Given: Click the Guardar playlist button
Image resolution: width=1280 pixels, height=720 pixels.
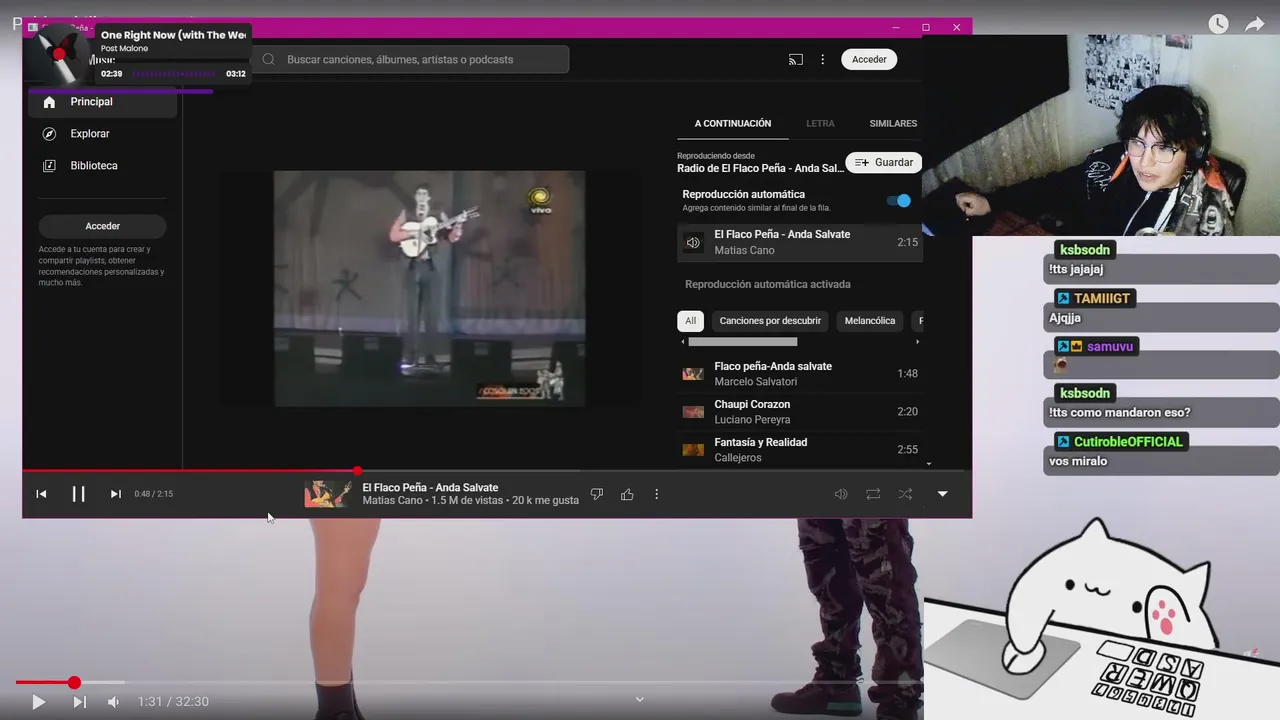Looking at the screenshot, I should click(884, 162).
